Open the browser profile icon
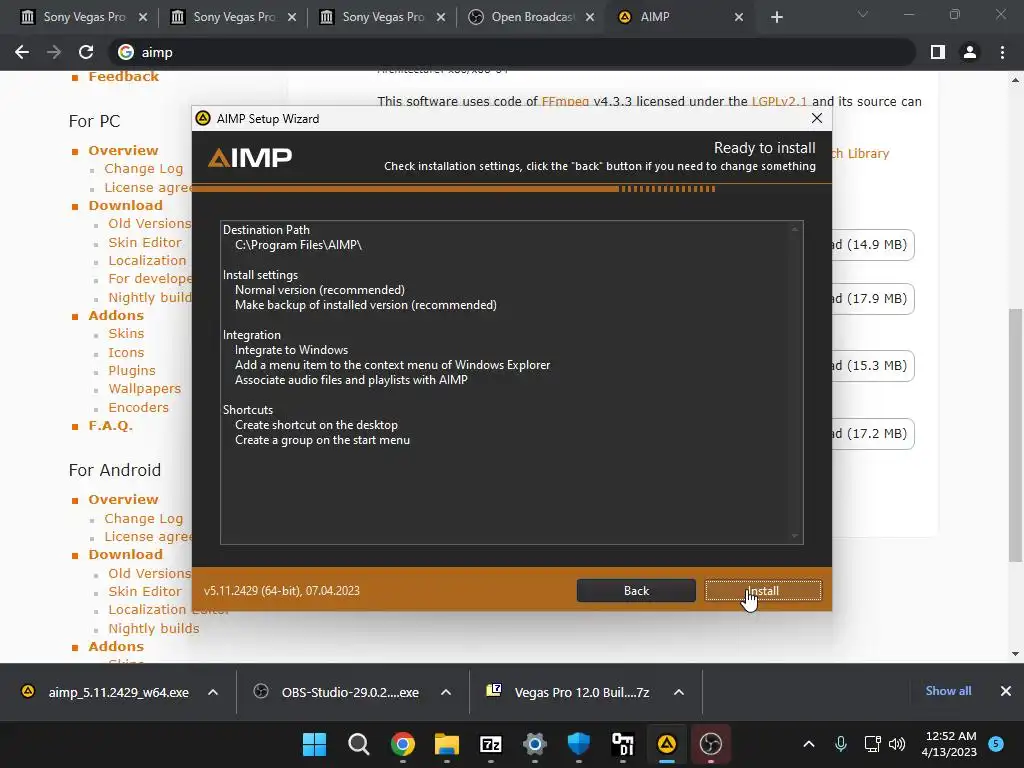The height and width of the screenshot is (768, 1024). click(970, 52)
